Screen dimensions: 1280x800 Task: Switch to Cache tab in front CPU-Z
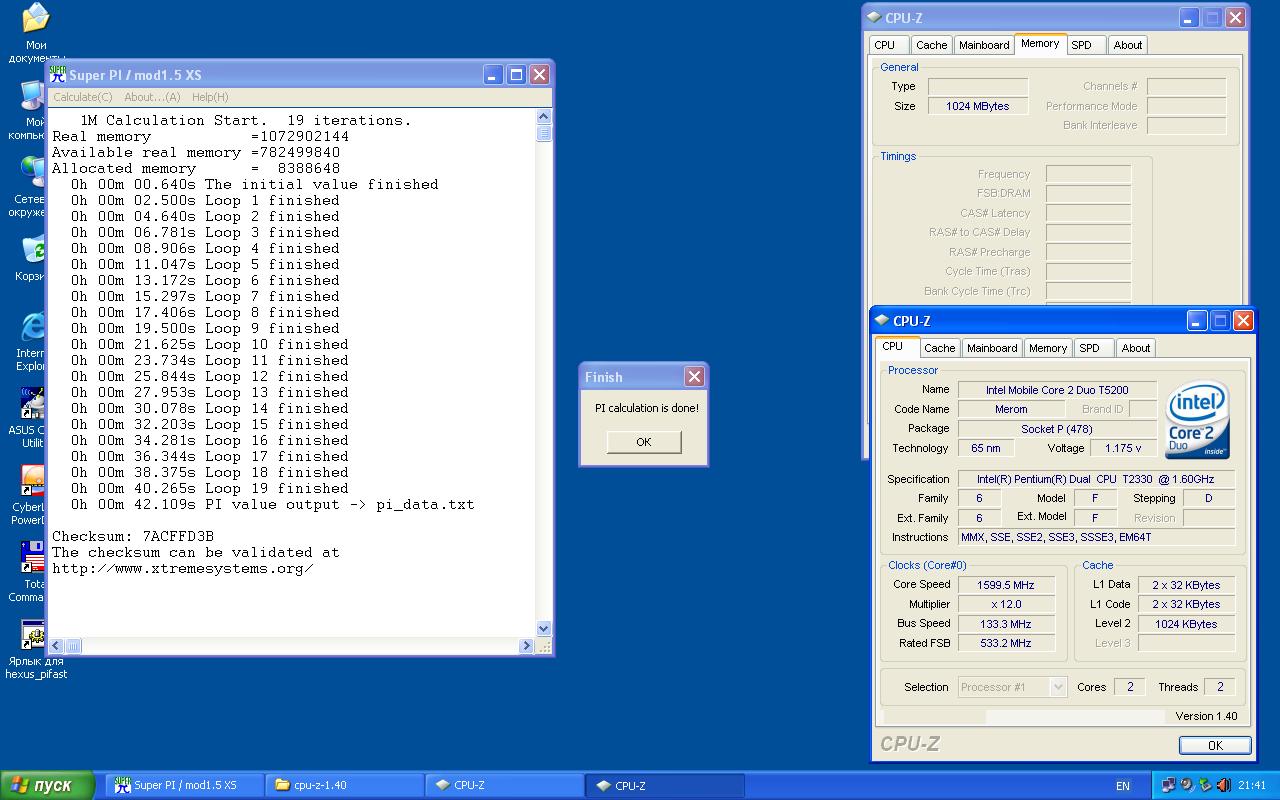pyautogui.click(x=939, y=348)
